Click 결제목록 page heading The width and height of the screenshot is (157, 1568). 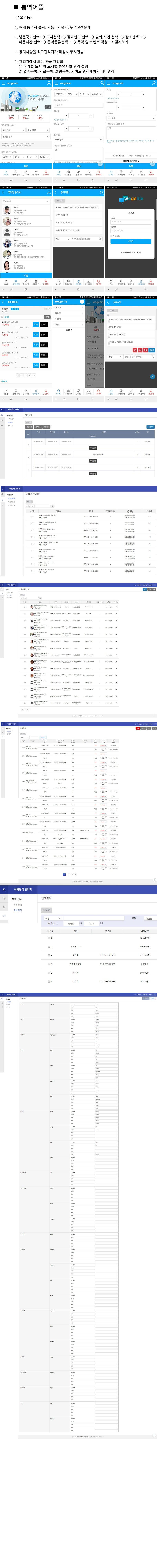(46, 898)
